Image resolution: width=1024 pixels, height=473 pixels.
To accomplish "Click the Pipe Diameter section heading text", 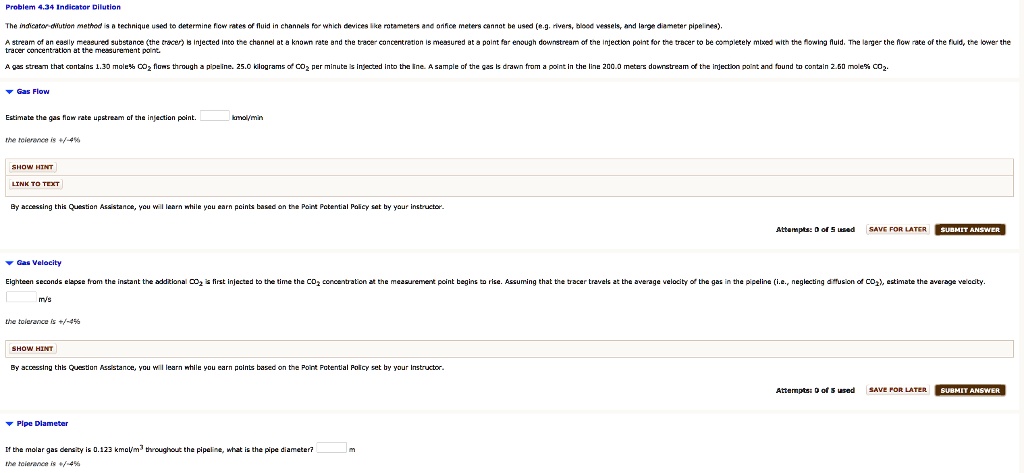I will point(43,424).
